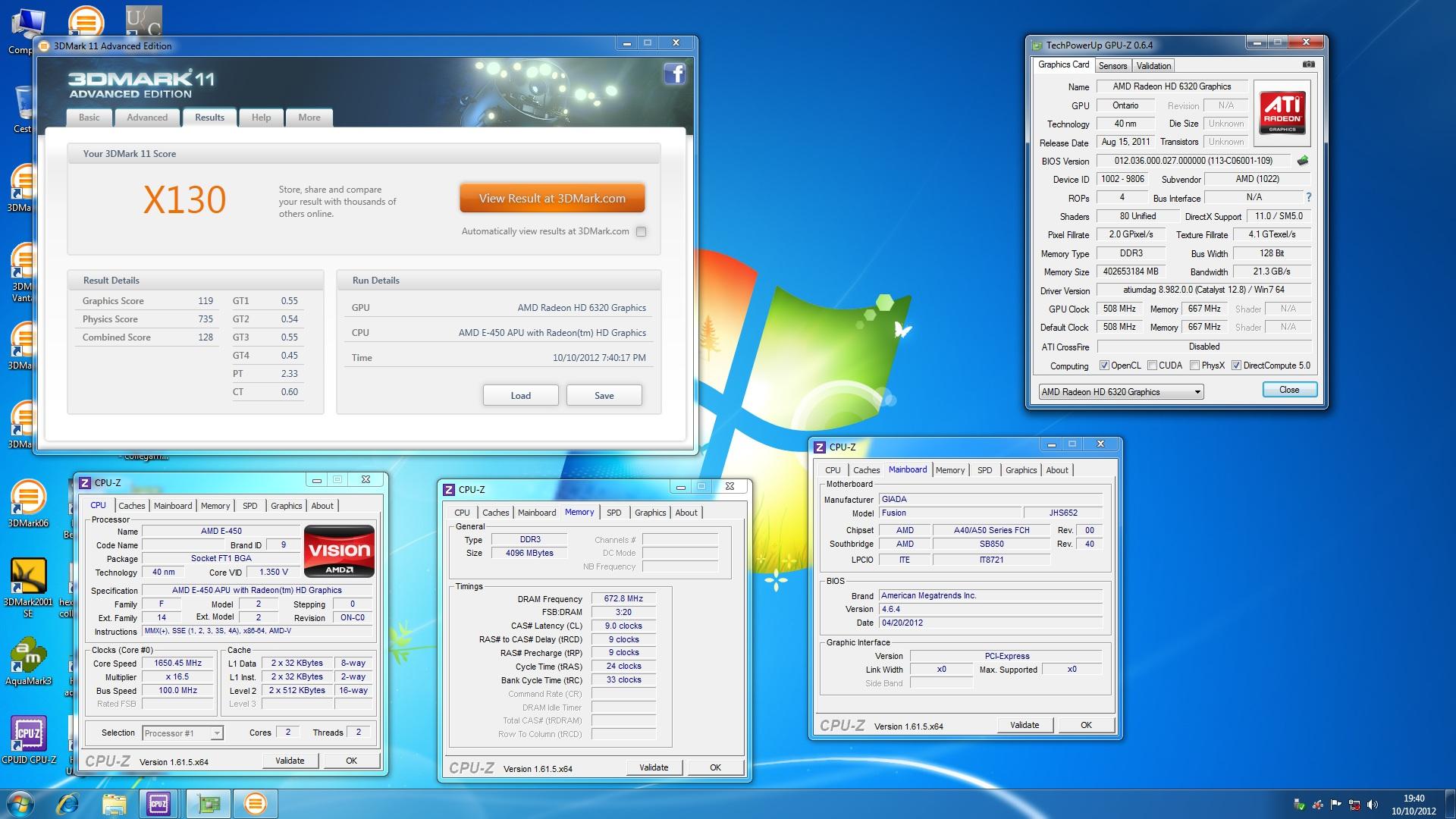This screenshot has width=1456, height=819.
Task: Open the orange desktop shortcut next to Computer
Action: coord(86,21)
